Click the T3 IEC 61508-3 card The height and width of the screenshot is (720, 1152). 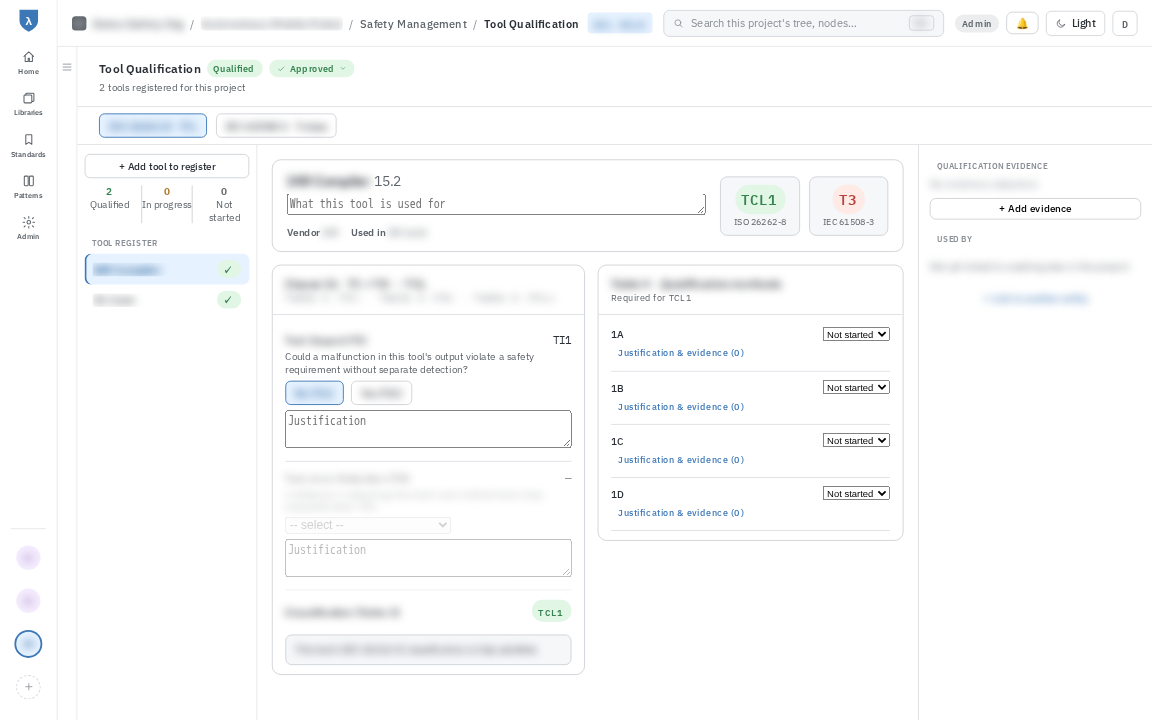[x=848, y=206]
